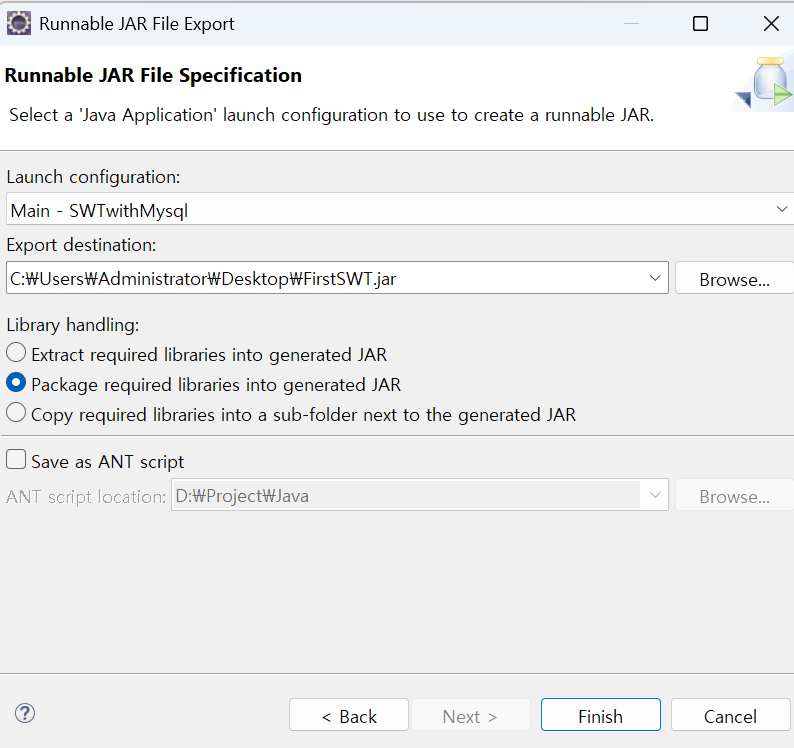Select Extract required libraries into generated JAR

pos(196,354)
